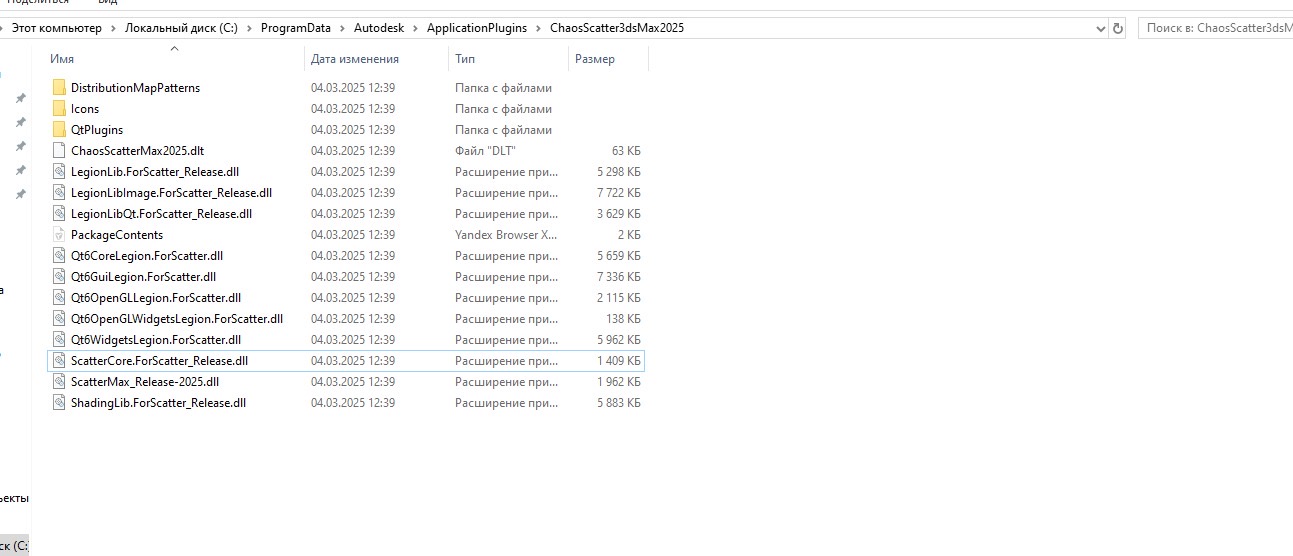Select the PackageContents file name
The height and width of the screenshot is (556, 1293).
[117, 235]
